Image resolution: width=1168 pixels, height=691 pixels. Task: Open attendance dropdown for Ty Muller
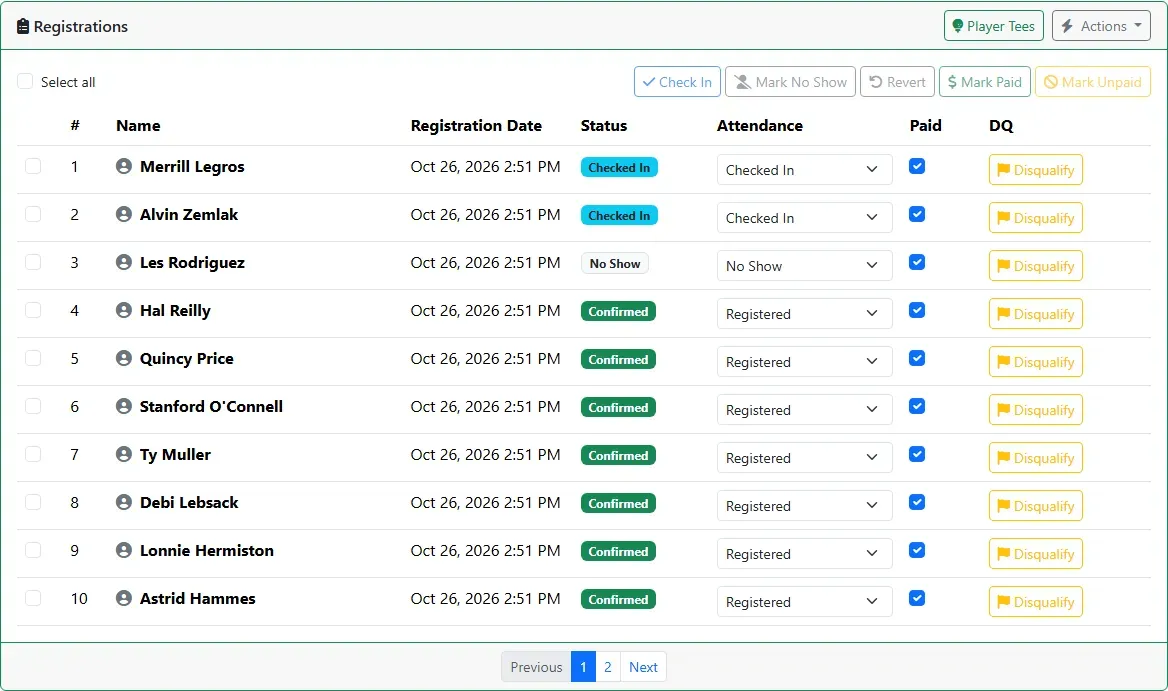pos(804,458)
